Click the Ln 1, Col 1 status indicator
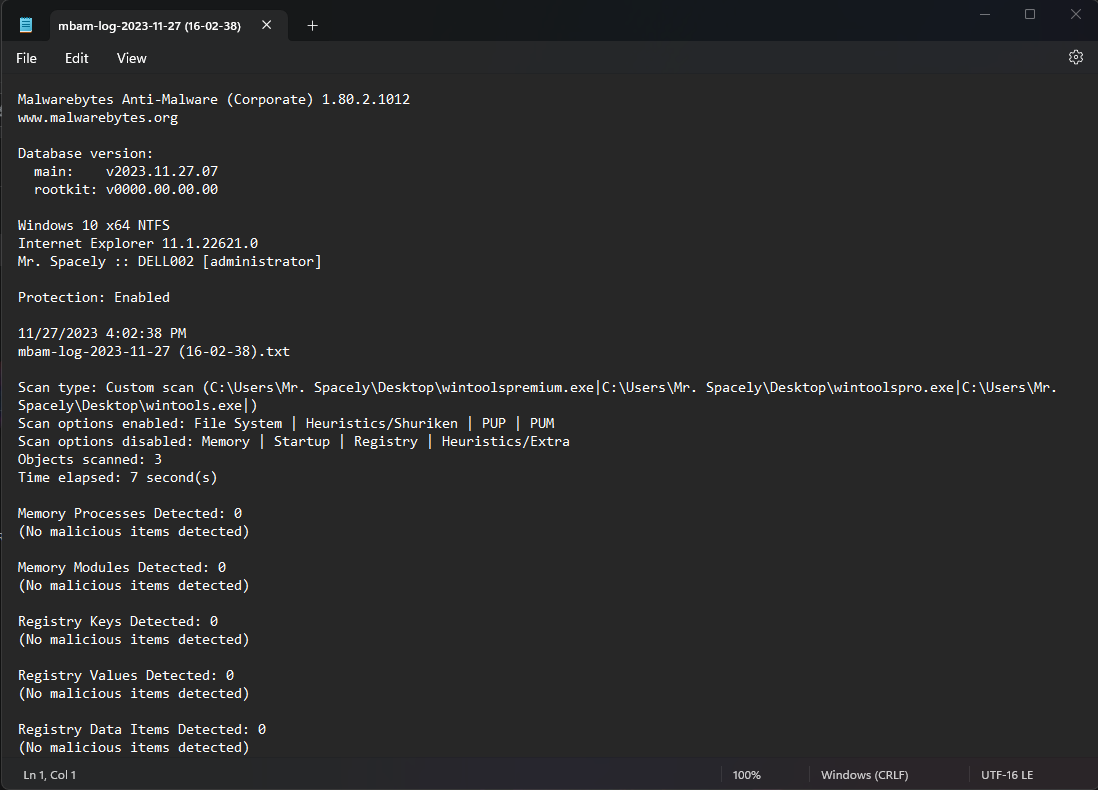The image size is (1098, 790). click(50, 775)
